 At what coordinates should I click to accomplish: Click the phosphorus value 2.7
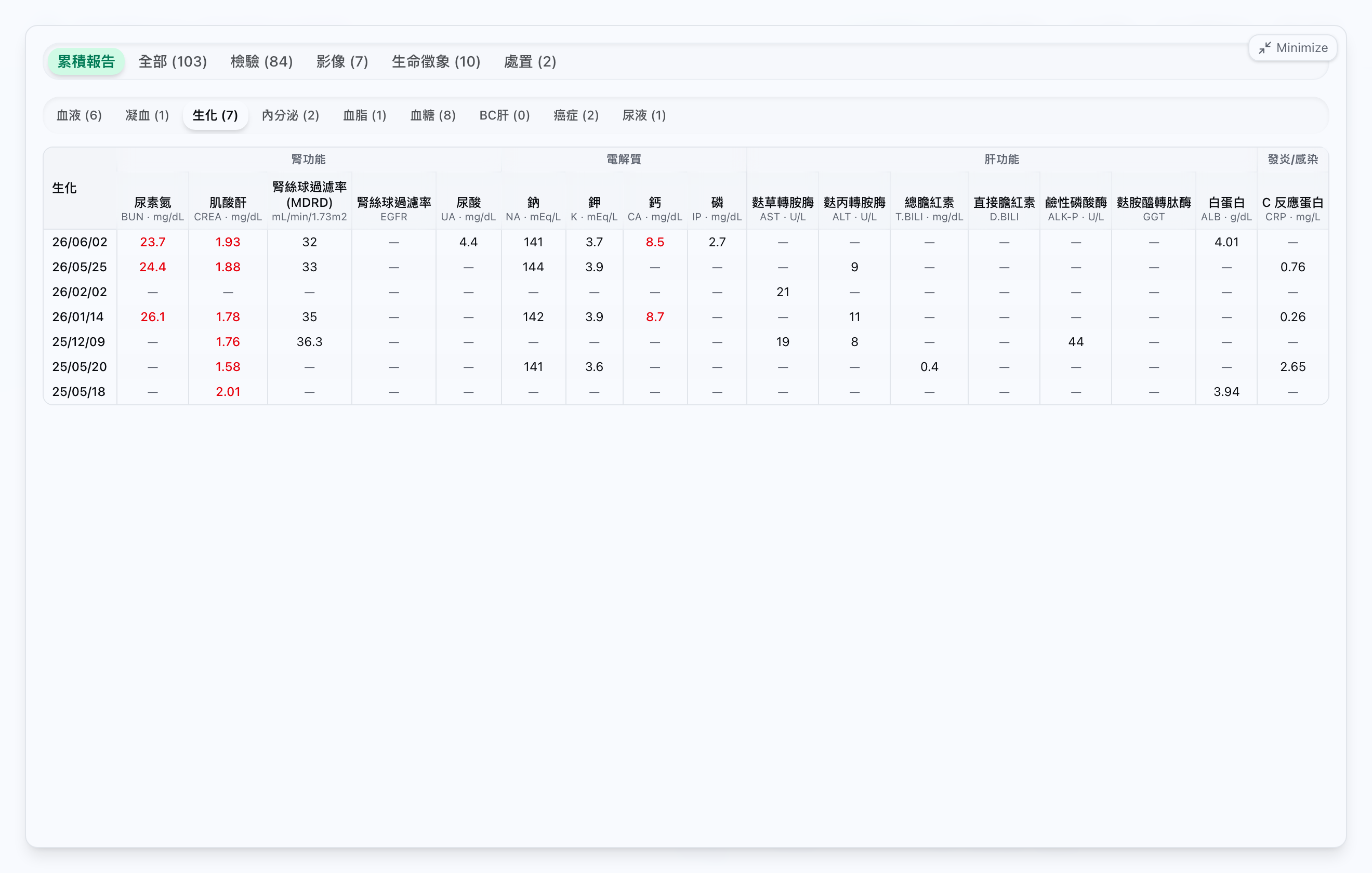pos(717,242)
